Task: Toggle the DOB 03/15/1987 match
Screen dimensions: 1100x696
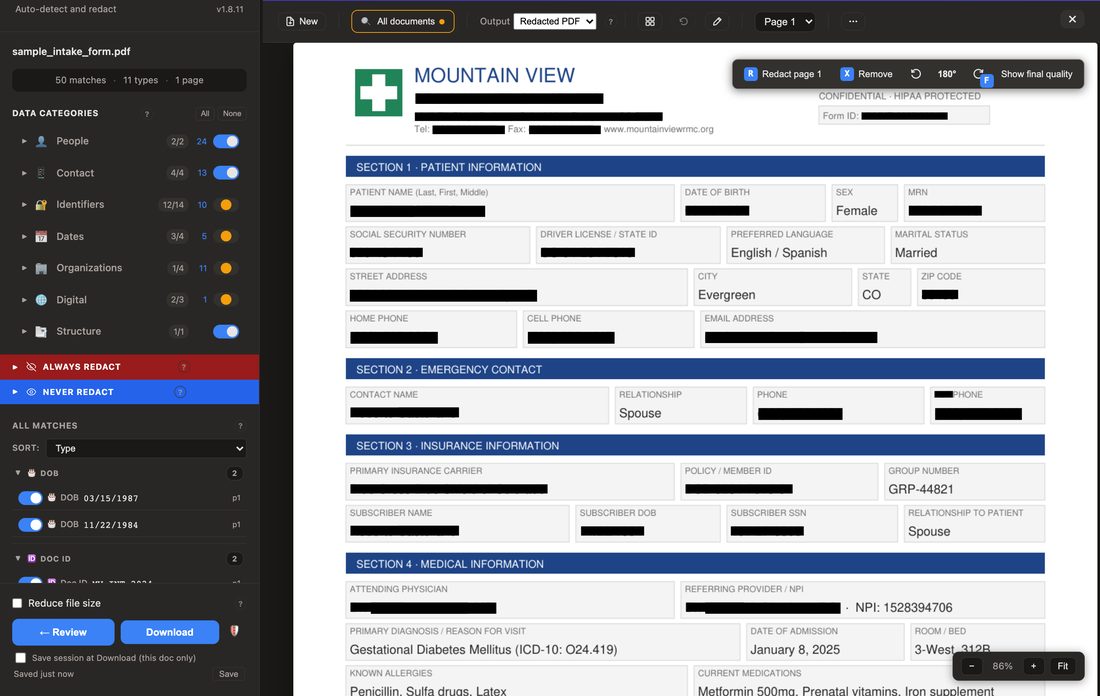Action: (30, 498)
